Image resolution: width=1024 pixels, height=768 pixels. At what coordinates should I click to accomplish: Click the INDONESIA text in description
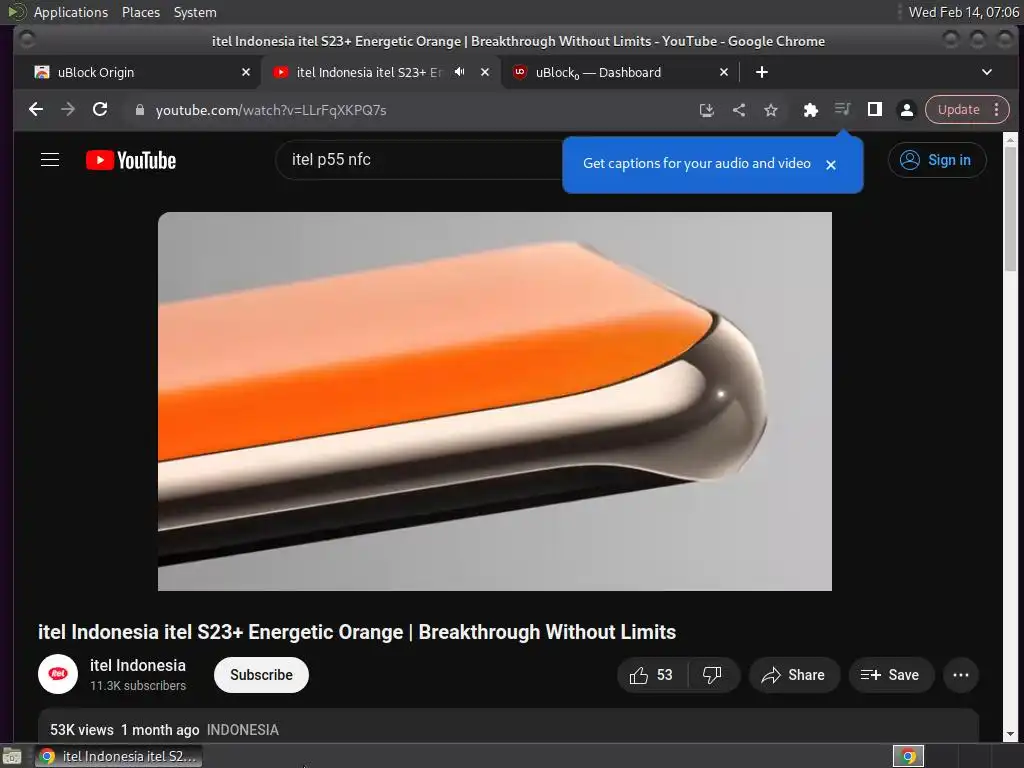[x=243, y=730]
